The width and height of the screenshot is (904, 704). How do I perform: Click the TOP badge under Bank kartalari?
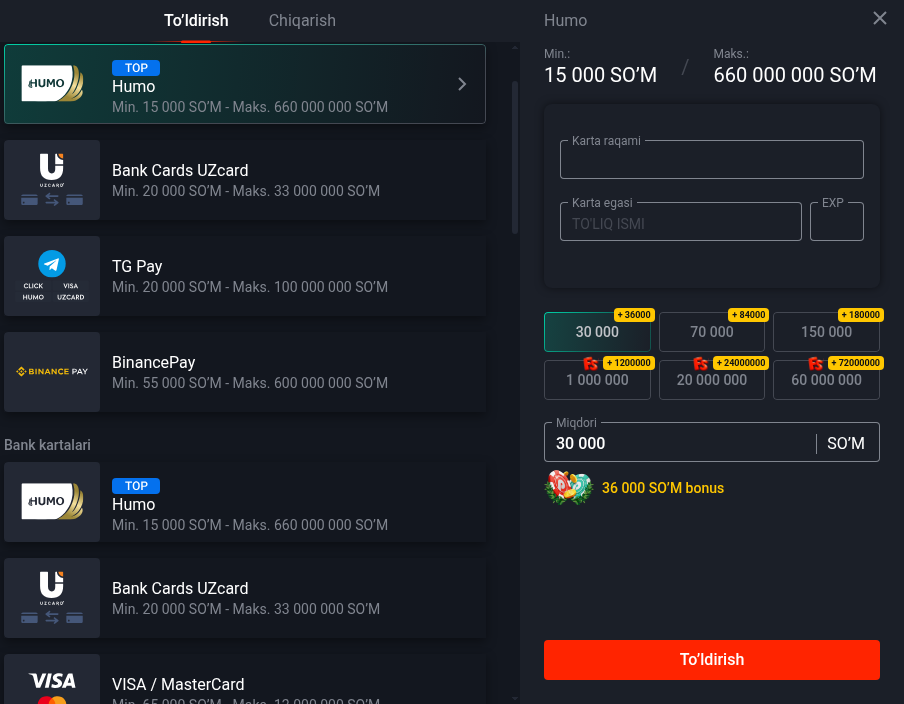point(136,486)
